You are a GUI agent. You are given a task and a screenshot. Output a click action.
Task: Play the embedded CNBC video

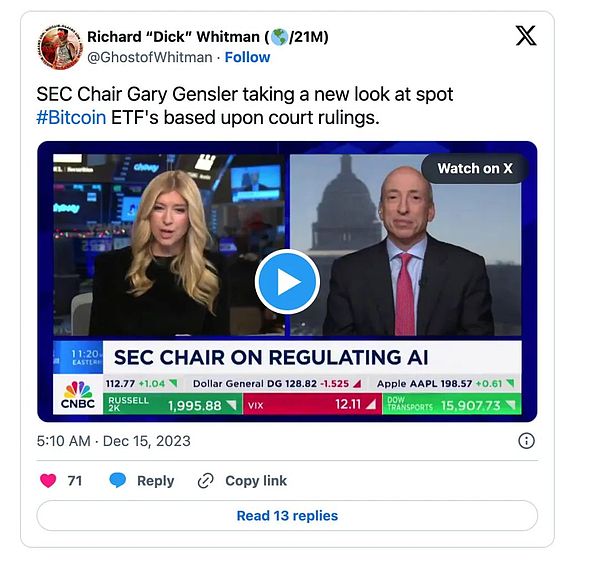coord(287,281)
